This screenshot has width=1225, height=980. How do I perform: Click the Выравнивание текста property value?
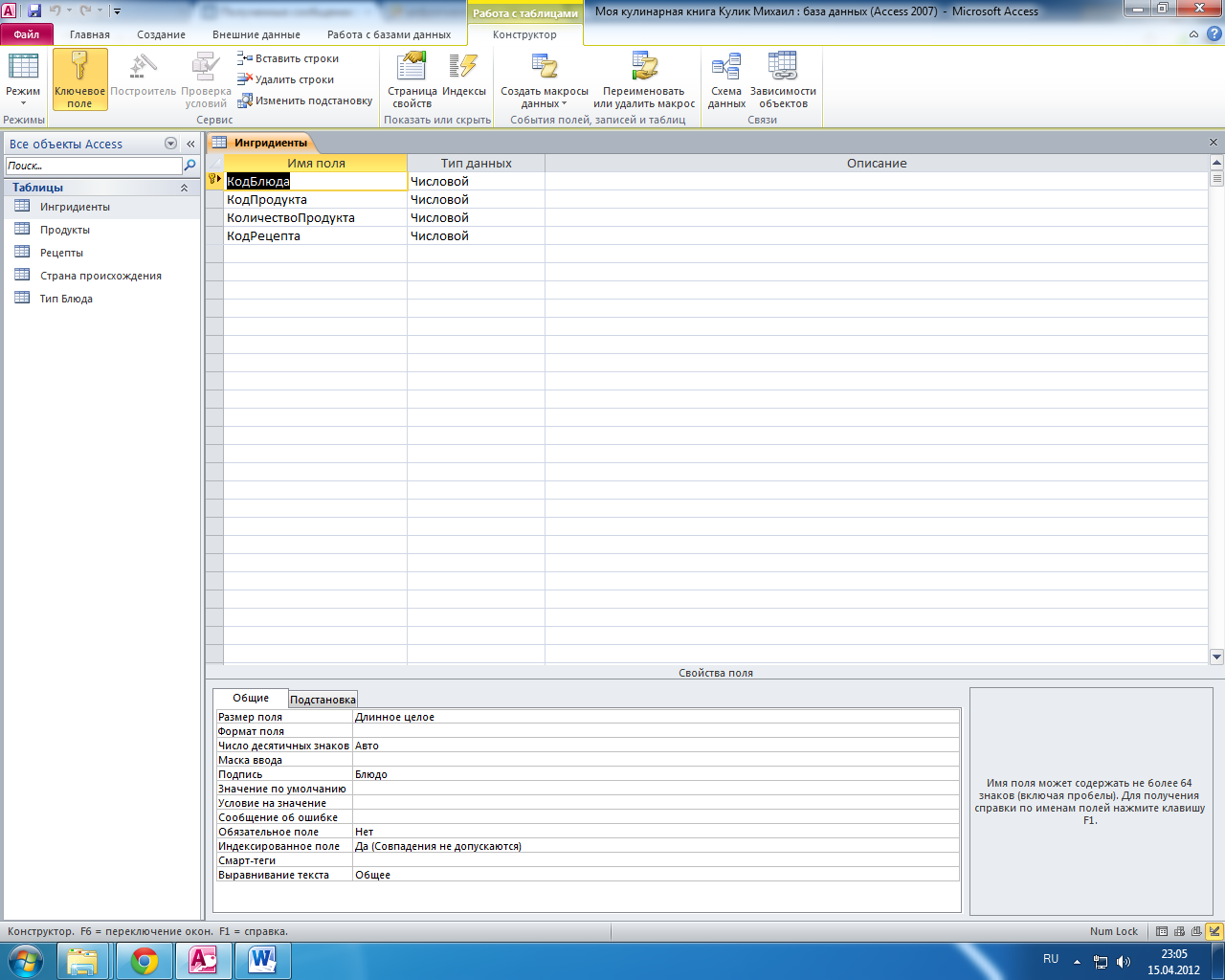click(656, 875)
